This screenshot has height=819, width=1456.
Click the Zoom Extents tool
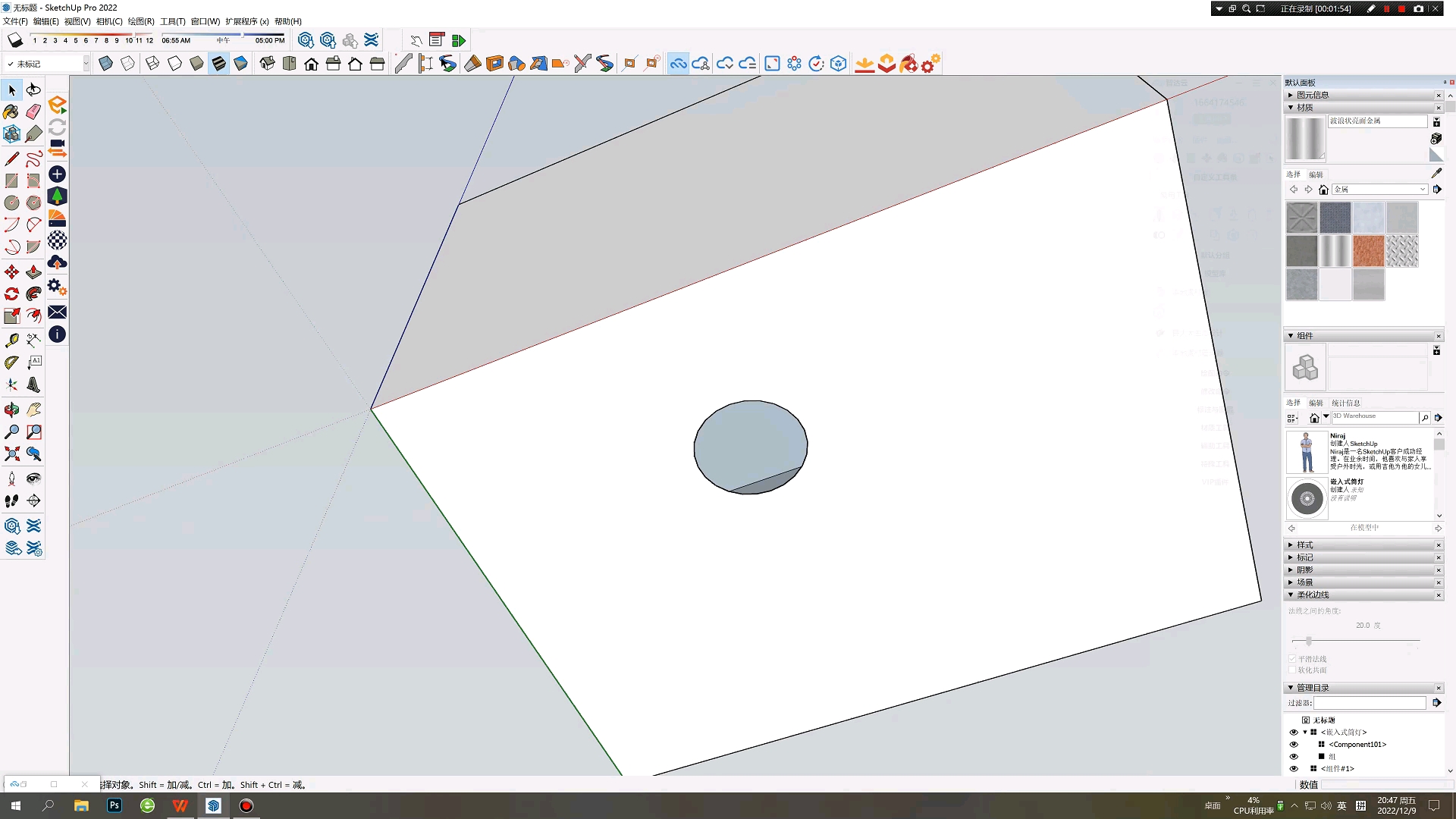click(11, 454)
